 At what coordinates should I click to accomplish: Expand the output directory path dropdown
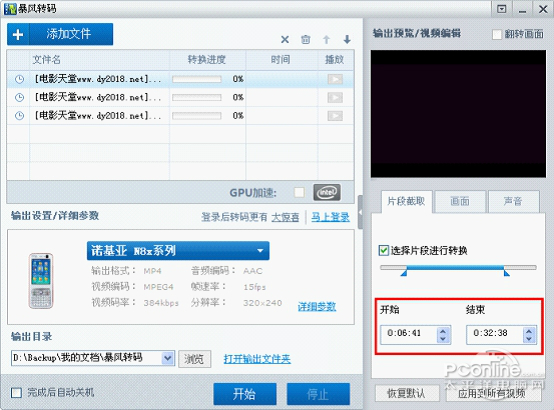pyautogui.click(x=168, y=358)
